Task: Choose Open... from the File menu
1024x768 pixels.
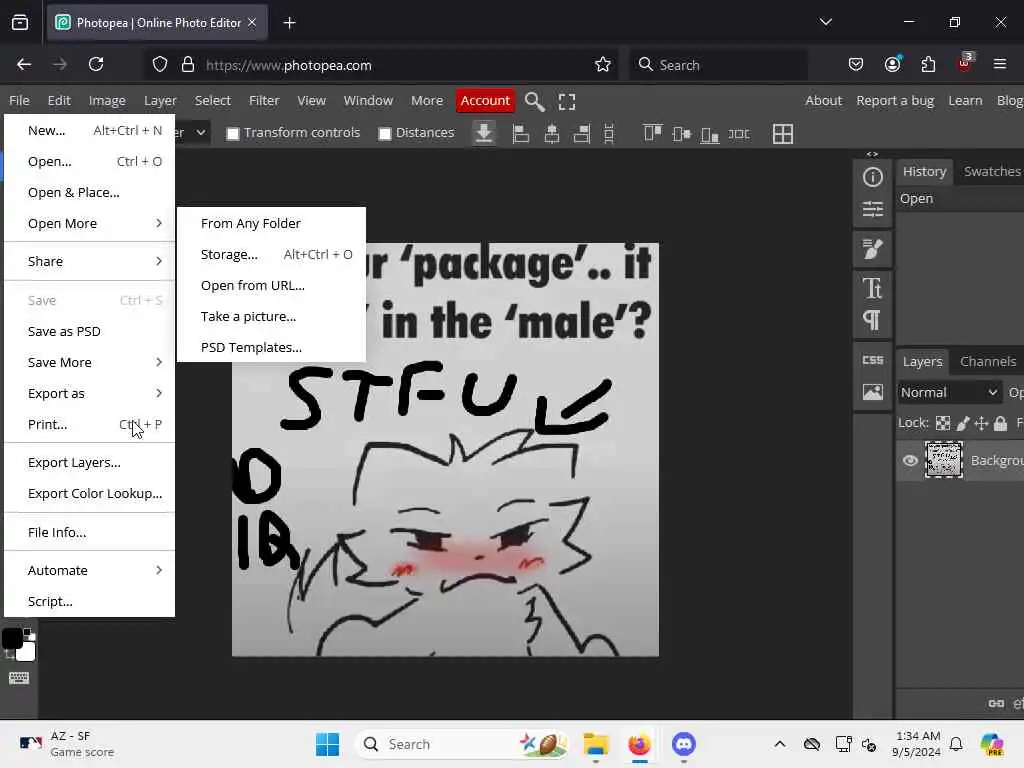Action: point(89,161)
